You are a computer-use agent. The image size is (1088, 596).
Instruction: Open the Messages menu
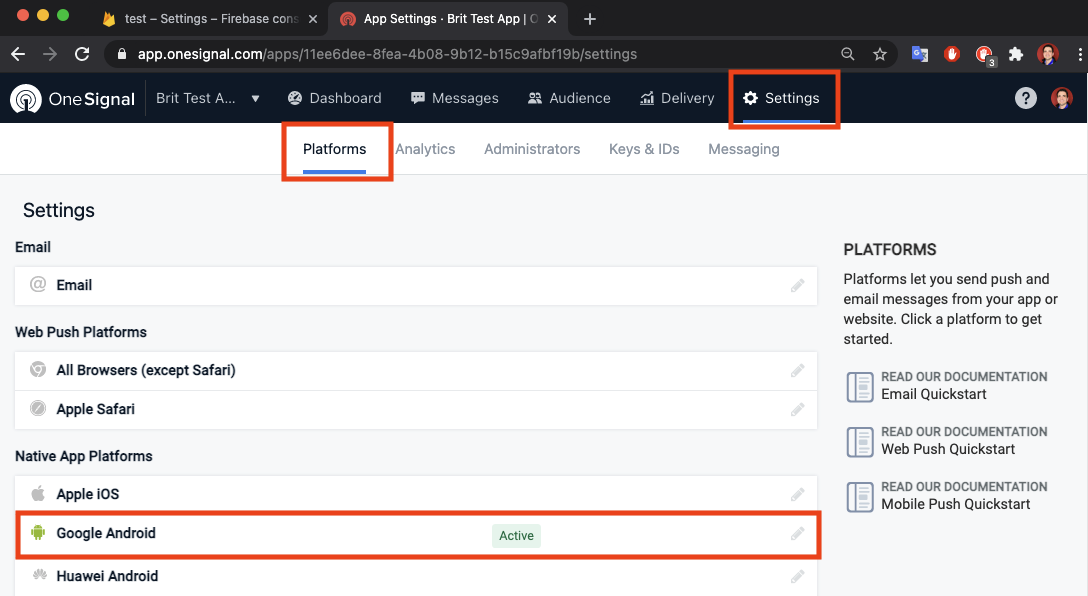coord(454,99)
